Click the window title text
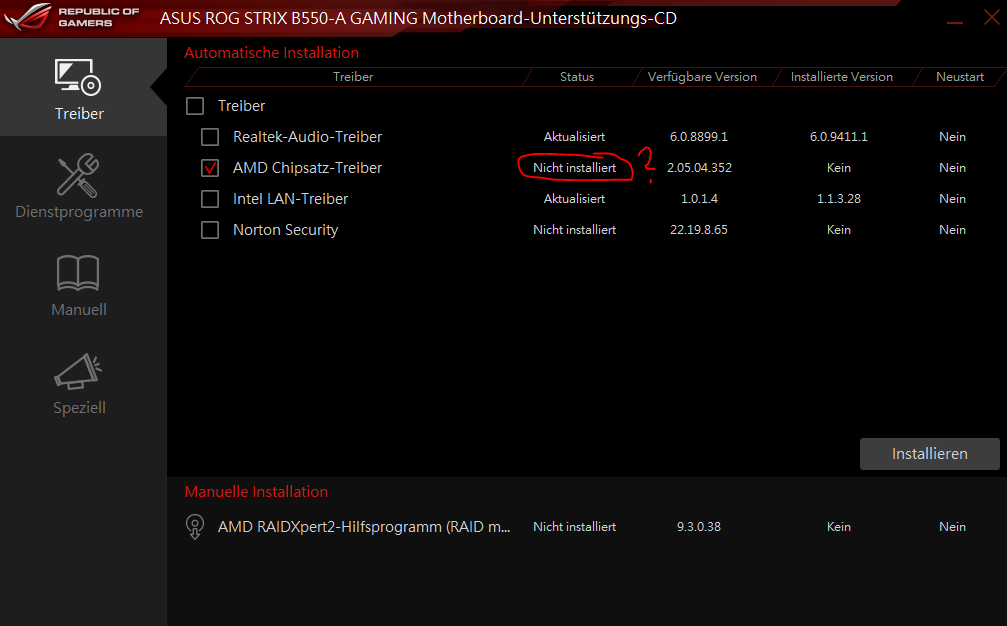The width and height of the screenshot is (1007, 626). point(418,18)
